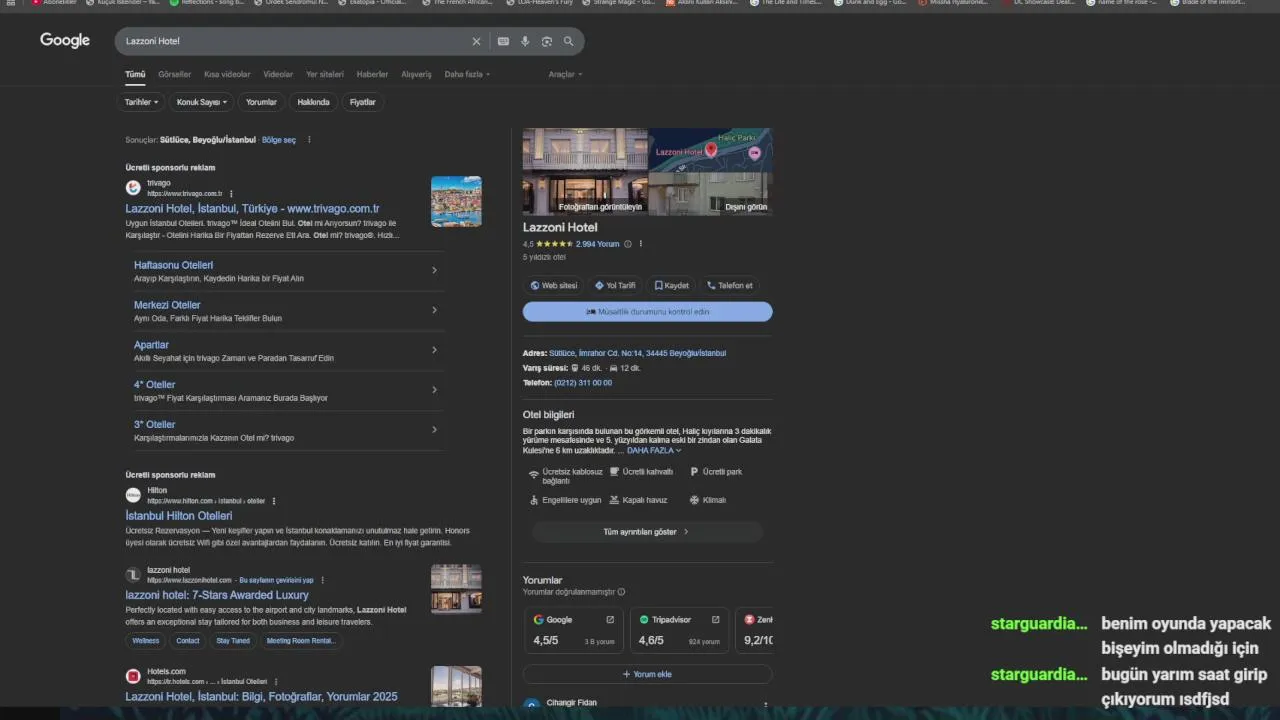
Task: Start voice search with the microphone icon
Action: click(525, 41)
